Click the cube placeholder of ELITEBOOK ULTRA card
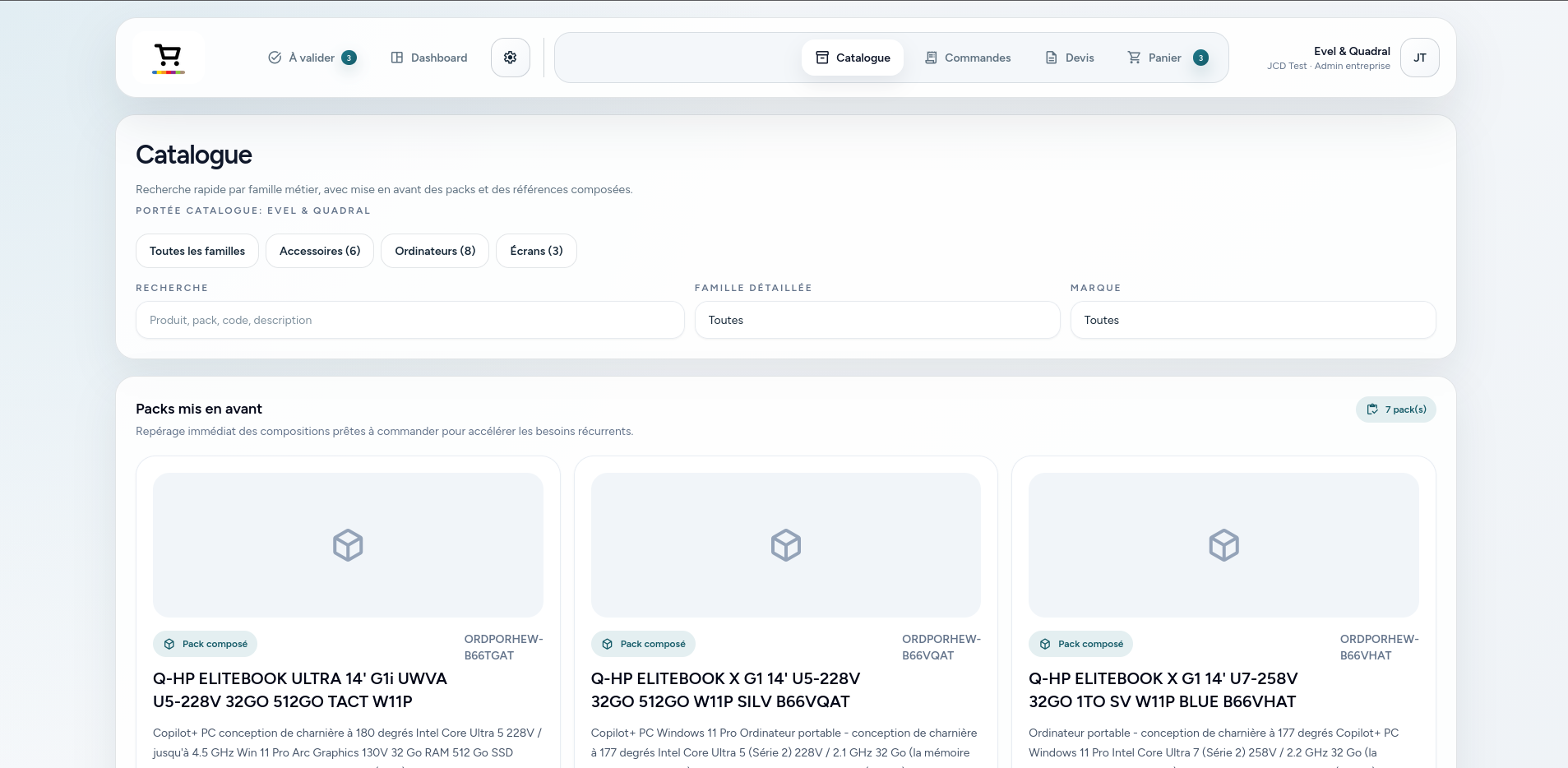1568x768 pixels. 348,545
